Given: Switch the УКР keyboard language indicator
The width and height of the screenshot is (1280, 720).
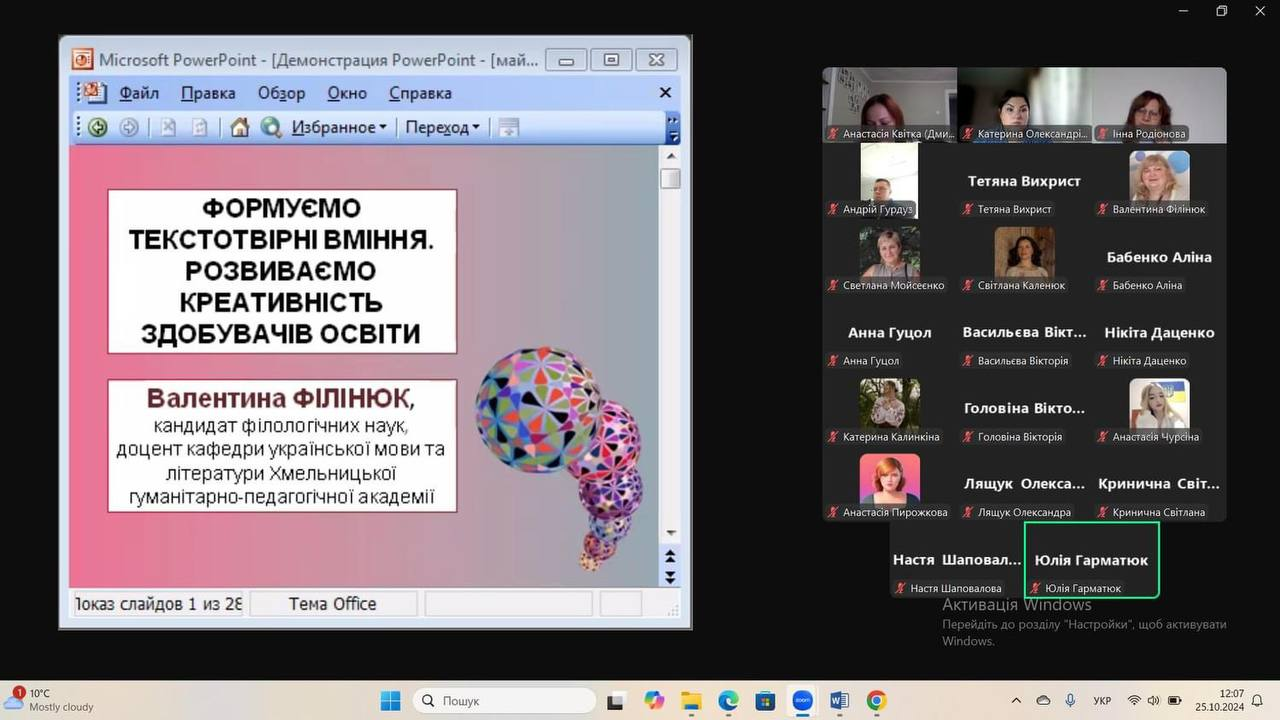Looking at the screenshot, I should [1102, 701].
